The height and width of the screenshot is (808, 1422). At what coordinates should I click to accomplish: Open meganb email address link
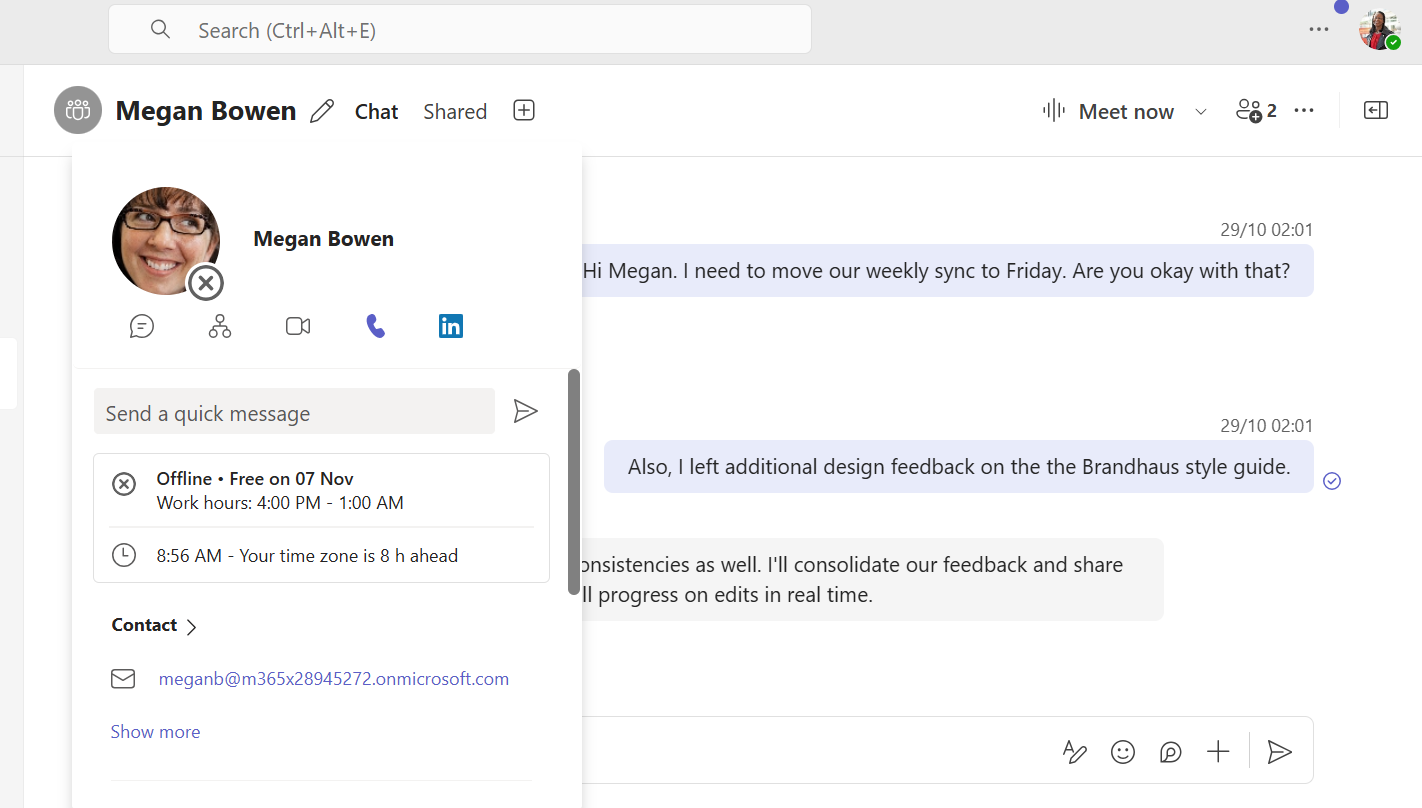point(334,679)
